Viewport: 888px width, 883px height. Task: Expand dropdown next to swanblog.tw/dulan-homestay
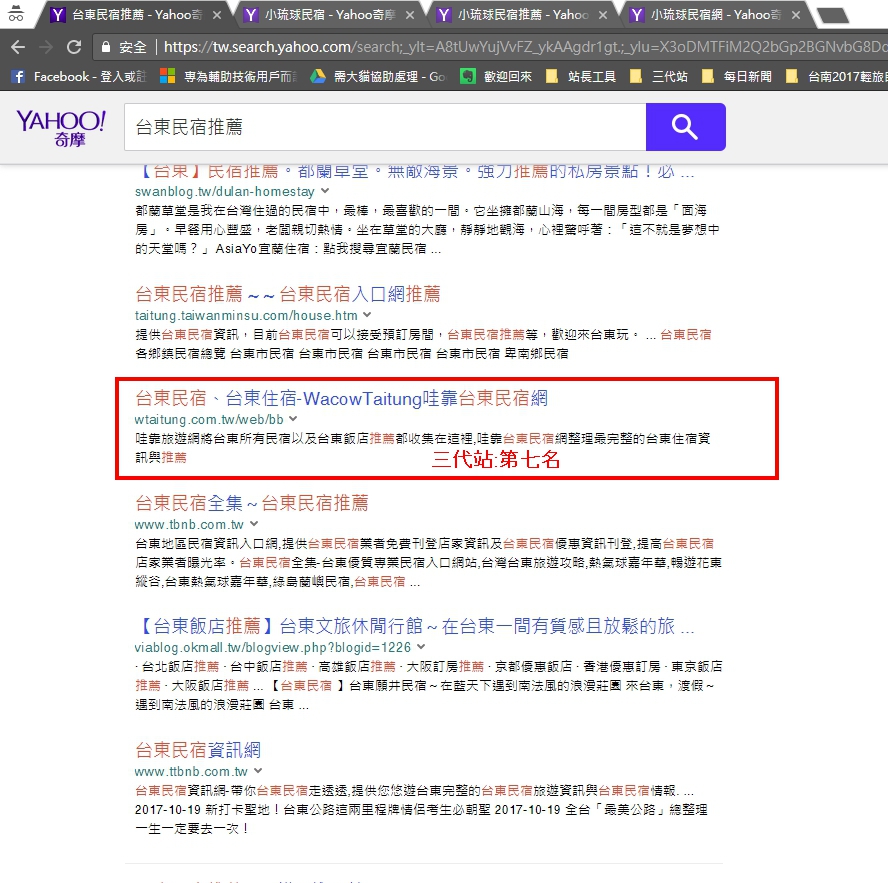coord(325,191)
